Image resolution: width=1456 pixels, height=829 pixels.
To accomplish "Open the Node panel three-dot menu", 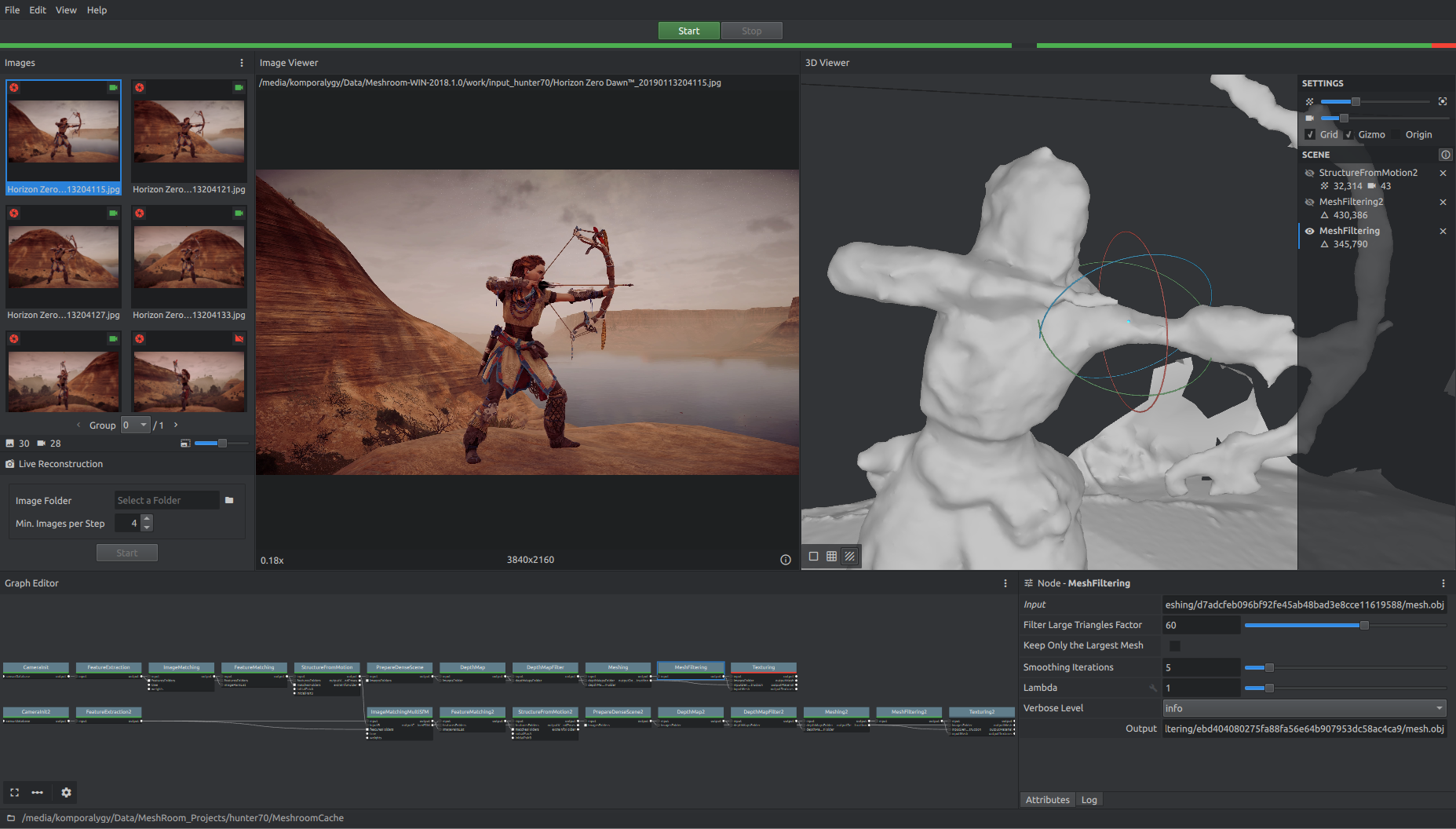I will point(1443,583).
